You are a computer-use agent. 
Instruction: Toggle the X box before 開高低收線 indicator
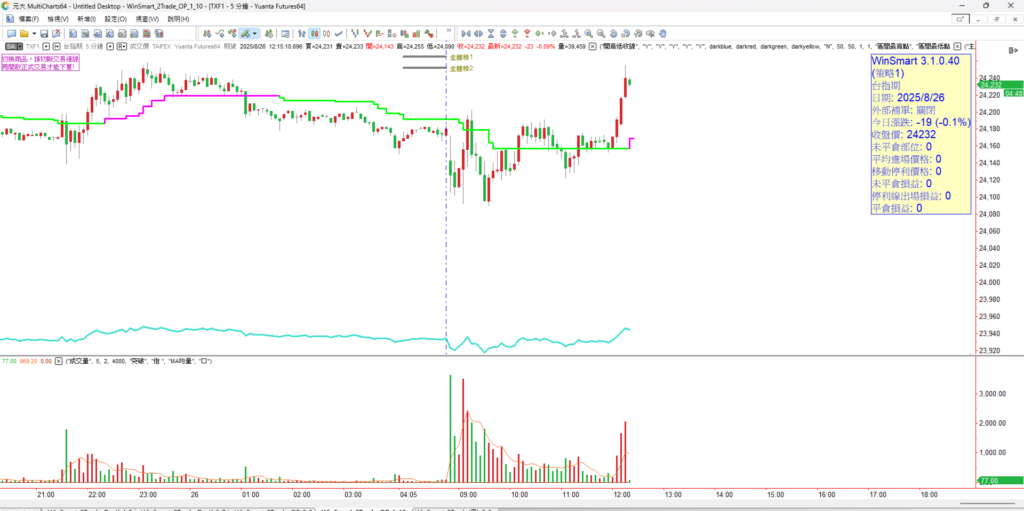(593, 46)
